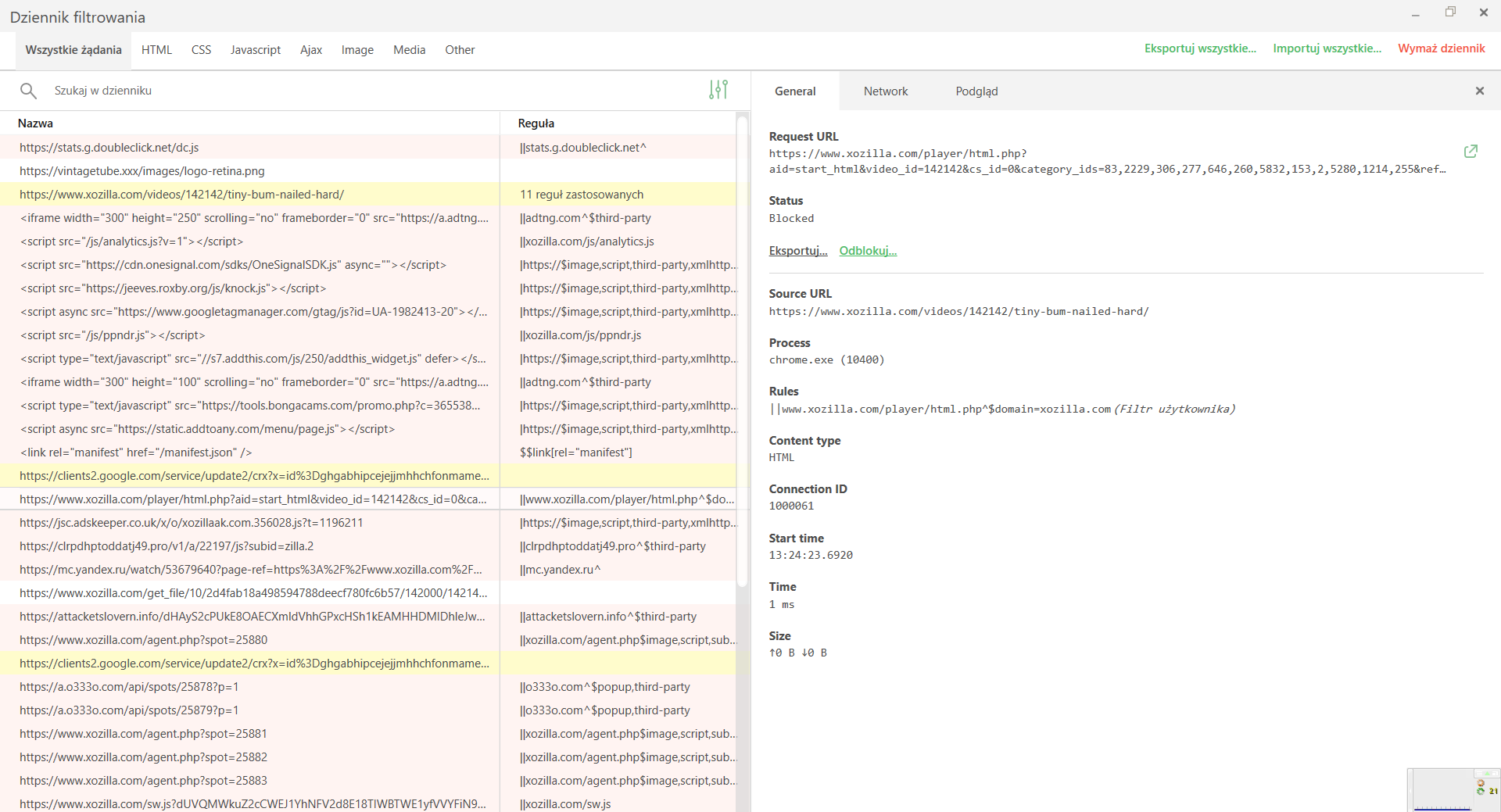The height and width of the screenshot is (812, 1501).
Task: Click the orange spinner indicator in the widget
Action: coord(1481,783)
